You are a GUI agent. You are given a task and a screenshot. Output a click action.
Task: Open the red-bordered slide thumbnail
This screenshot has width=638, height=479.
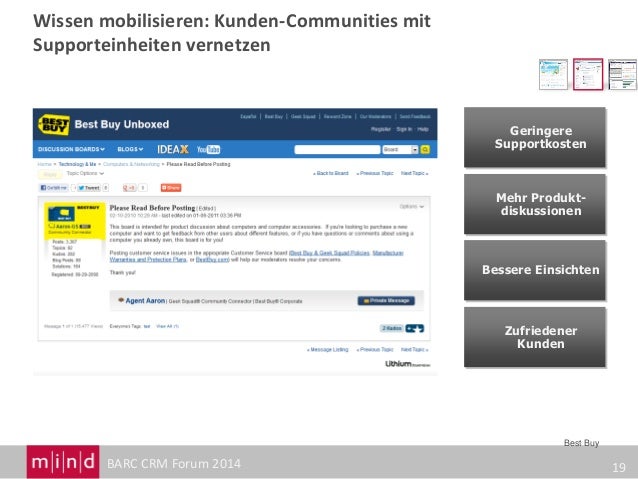(x=588, y=74)
